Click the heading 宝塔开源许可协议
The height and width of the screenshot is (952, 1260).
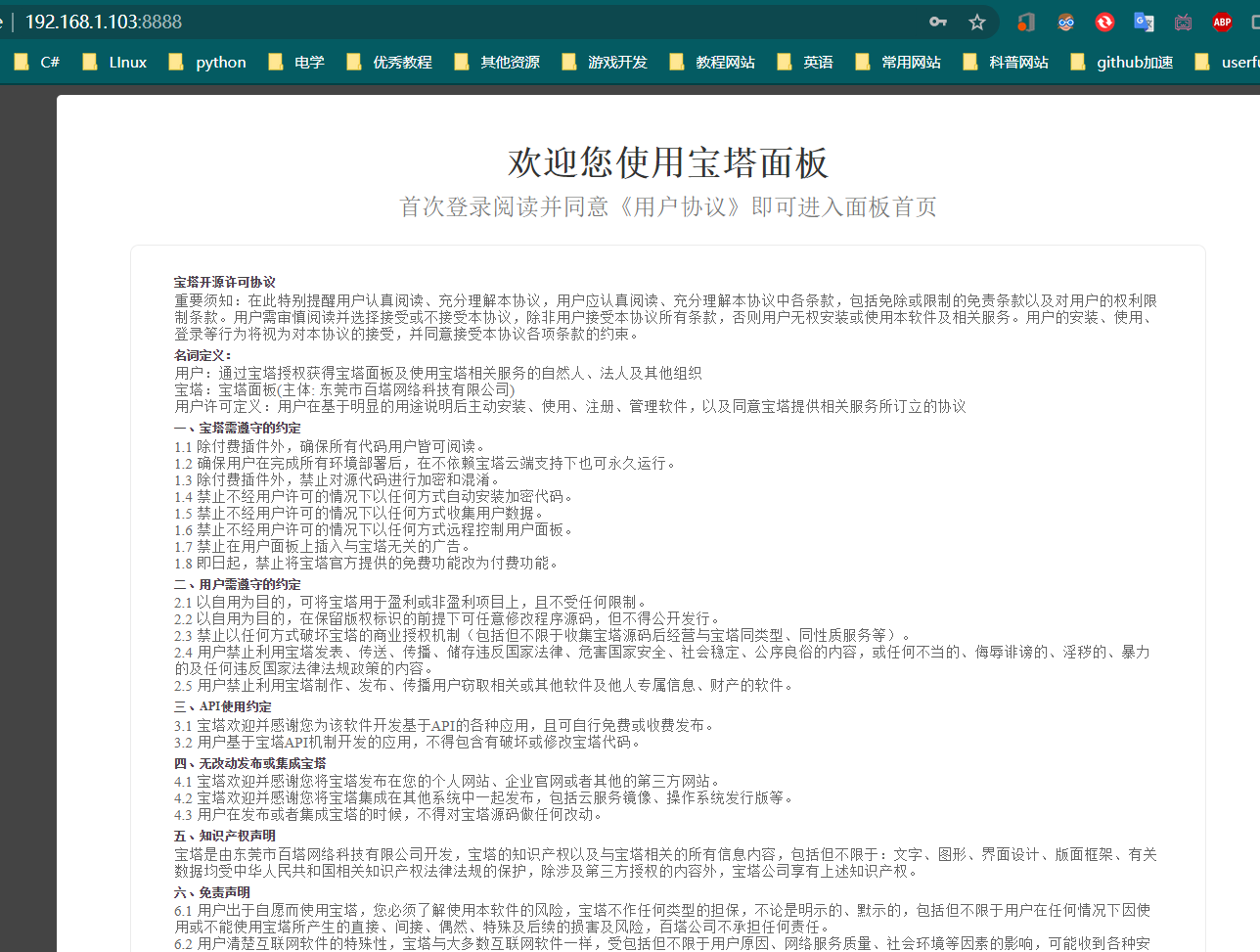click(225, 282)
